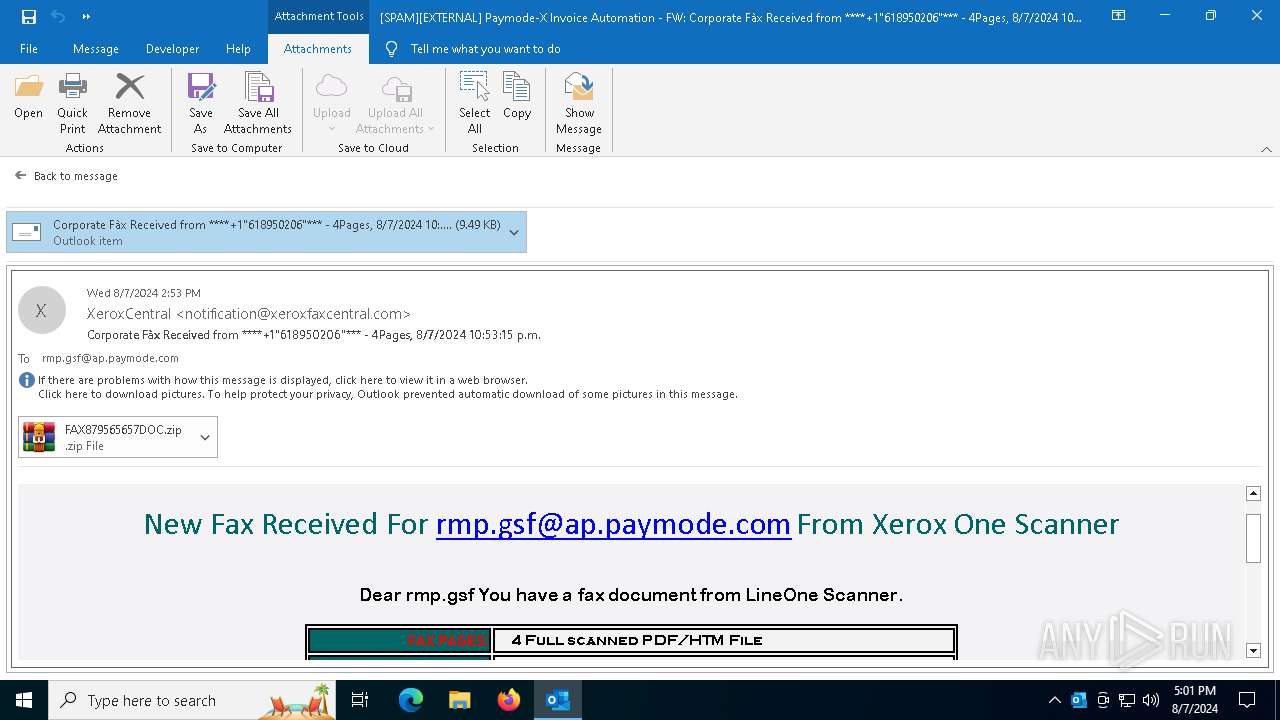Open Windows Start menu
The width and height of the screenshot is (1280, 720).
23,700
